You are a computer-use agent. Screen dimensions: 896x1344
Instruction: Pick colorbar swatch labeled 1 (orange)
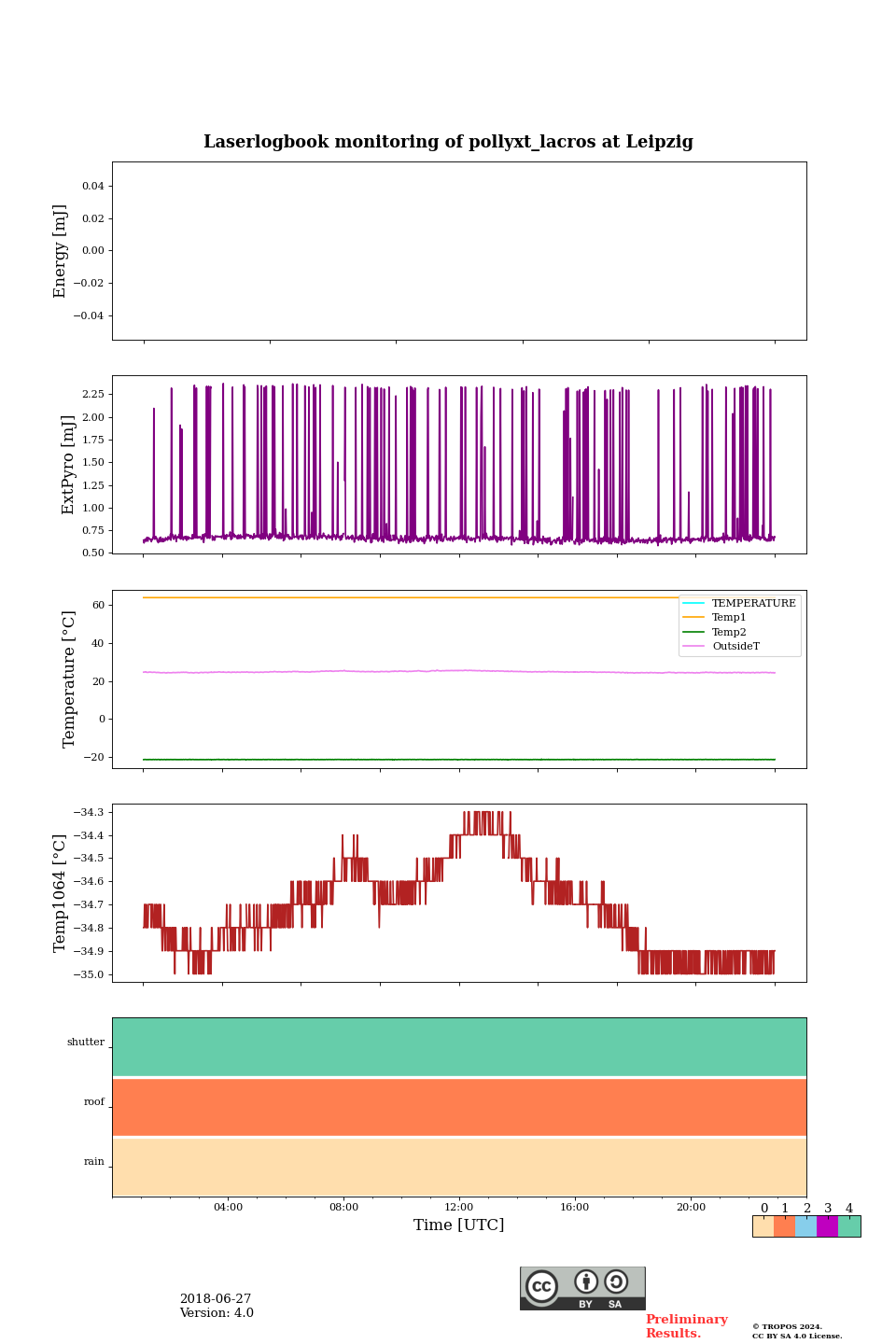point(784,1226)
